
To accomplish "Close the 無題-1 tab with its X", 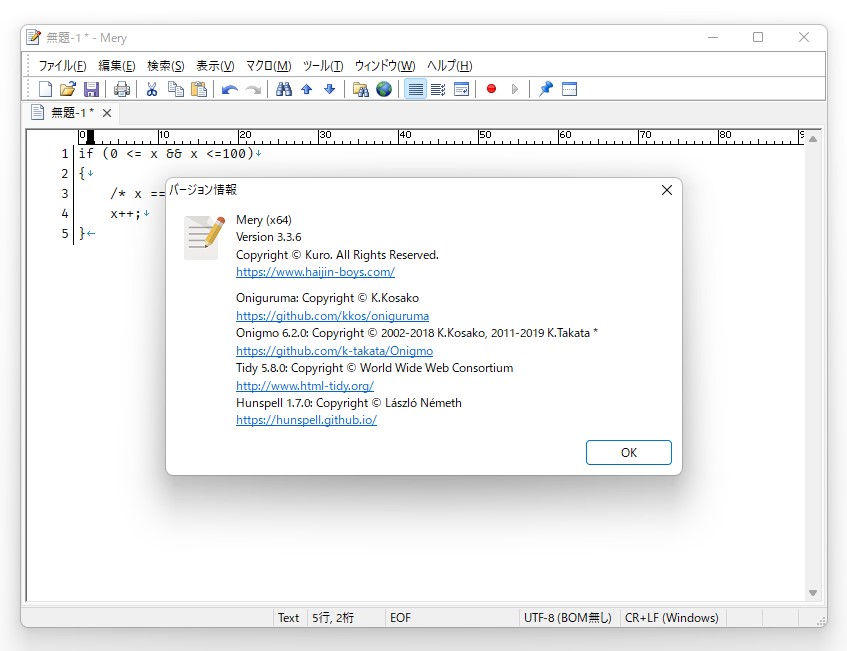I will 107,113.
